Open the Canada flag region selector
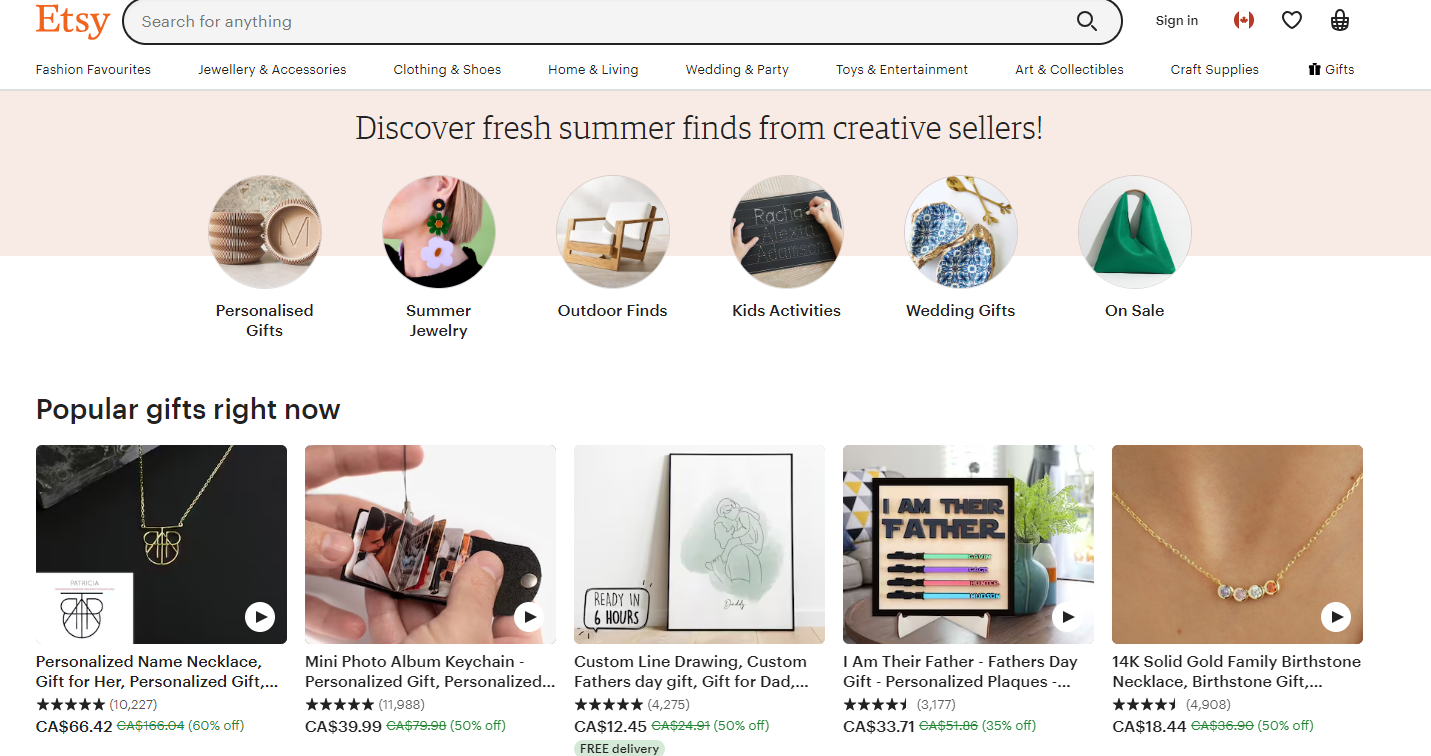This screenshot has width=1431, height=756. click(x=1244, y=20)
